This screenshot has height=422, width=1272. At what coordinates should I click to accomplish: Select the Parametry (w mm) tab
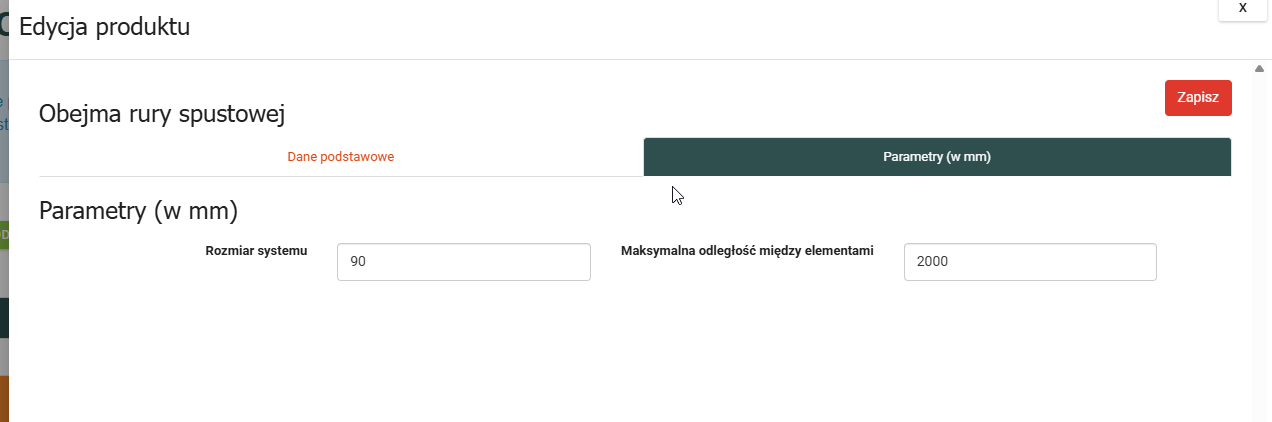(936, 157)
